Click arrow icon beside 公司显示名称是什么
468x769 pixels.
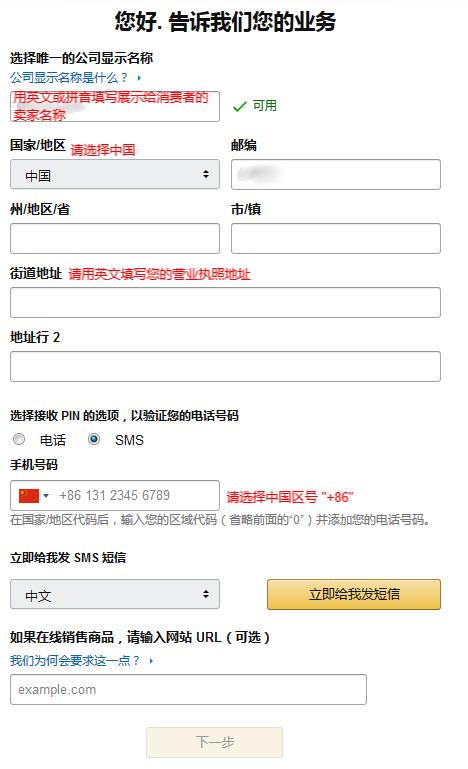[x=139, y=78]
